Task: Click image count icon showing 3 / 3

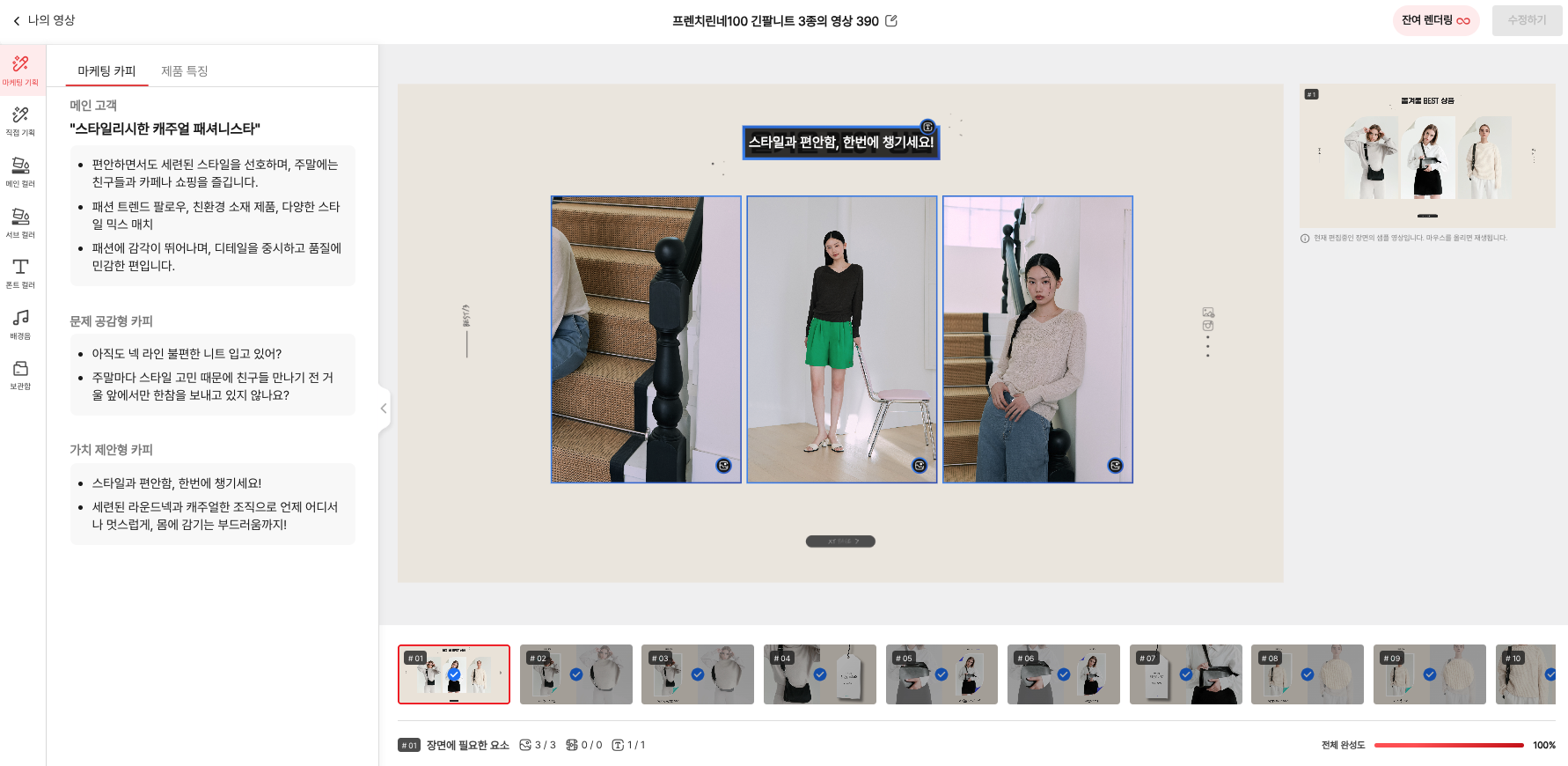Action: coord(525,745)
